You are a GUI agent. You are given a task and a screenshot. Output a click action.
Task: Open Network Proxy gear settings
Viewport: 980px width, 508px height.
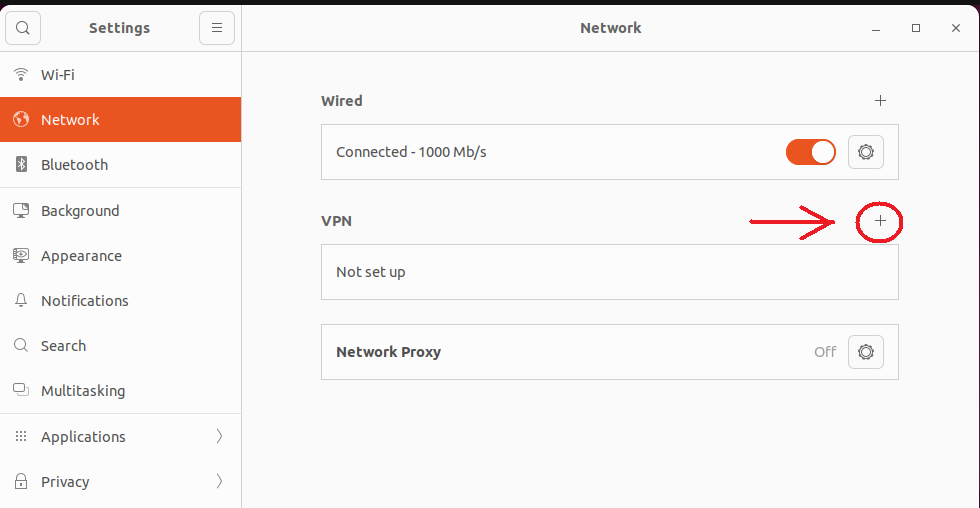(866, 352)
